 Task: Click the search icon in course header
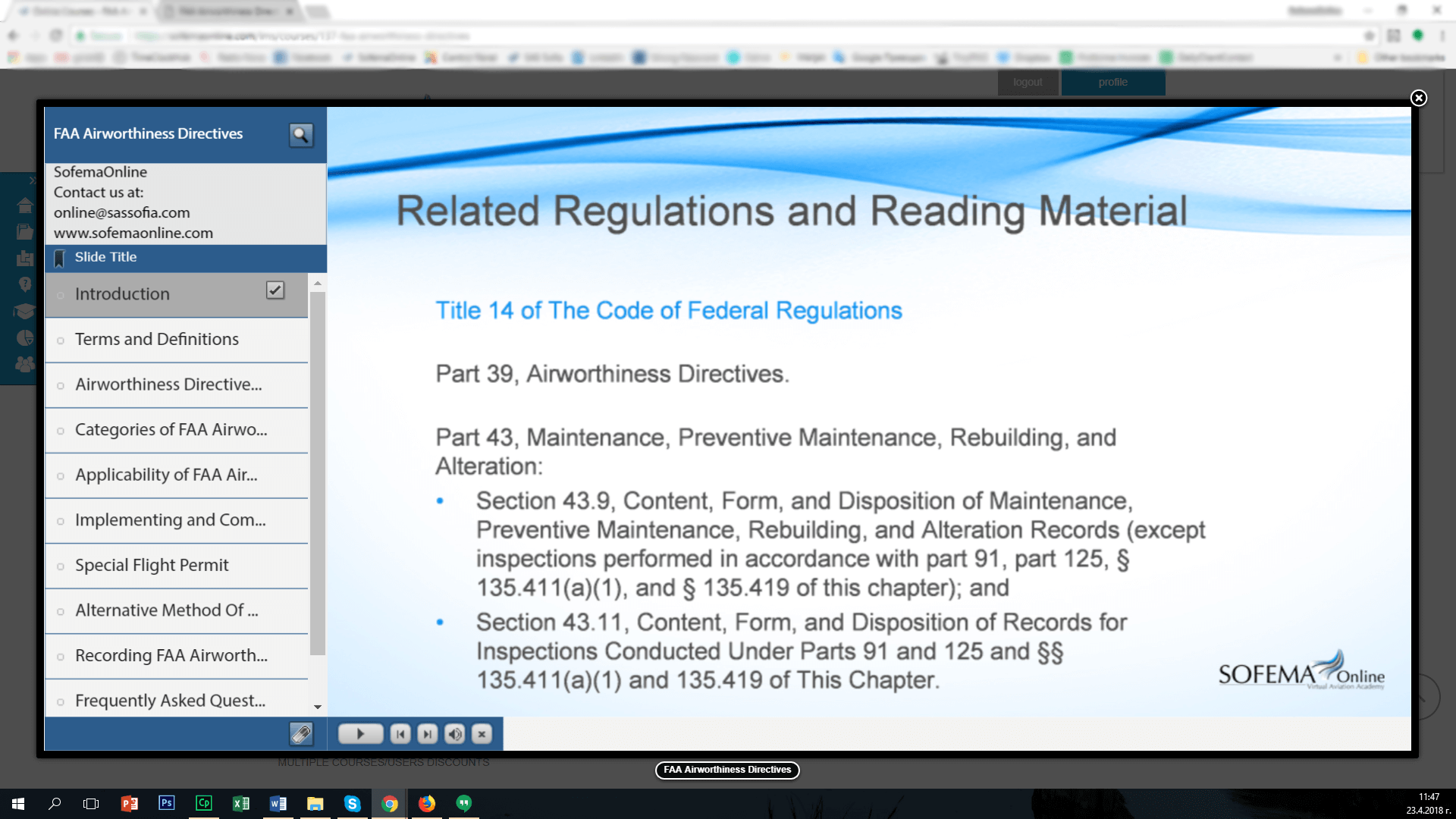301,135
